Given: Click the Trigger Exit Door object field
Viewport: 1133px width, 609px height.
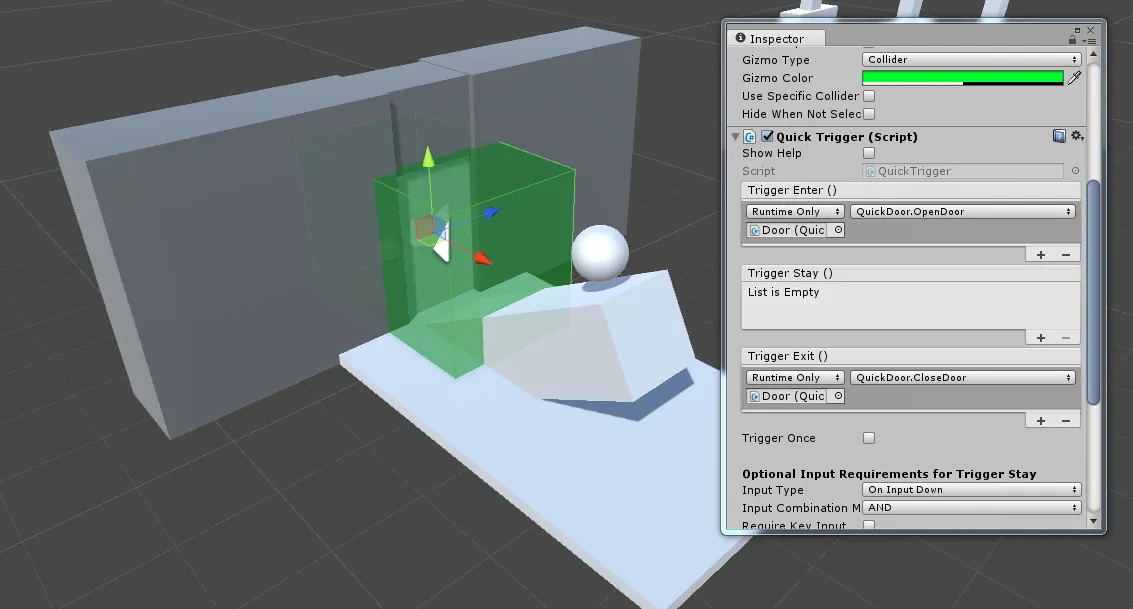Looking at the screenshot, I should tap(788, 396).
